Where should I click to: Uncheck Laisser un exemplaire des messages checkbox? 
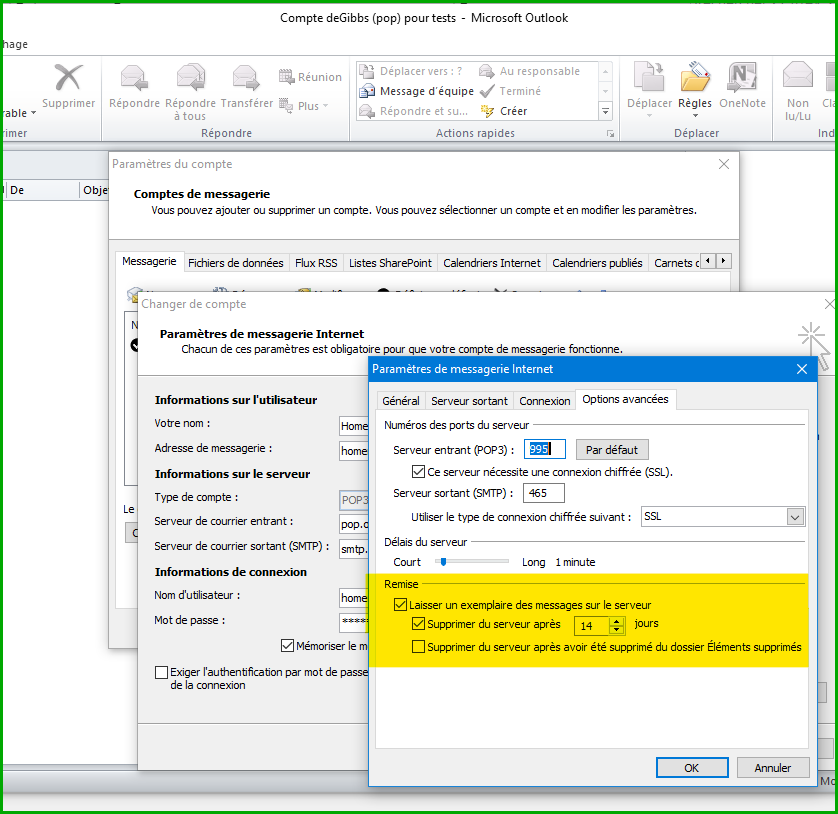[x=401, y=605]
